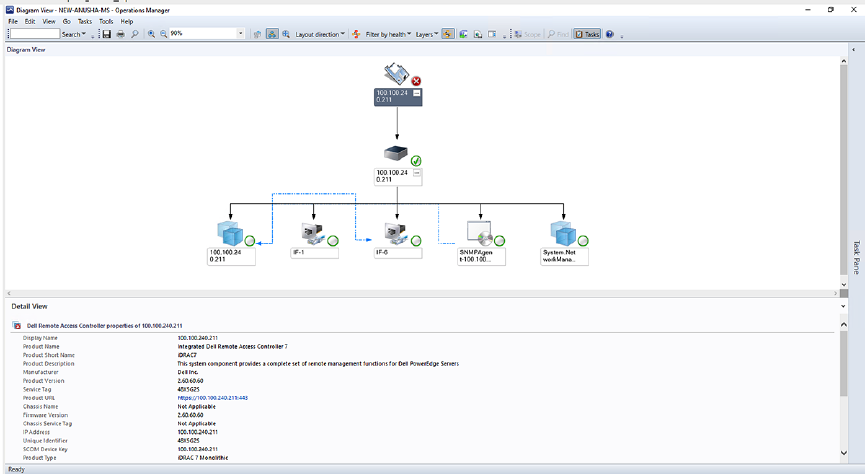The height and width of the screenshot is (474, 865).
Task: Open the Tasks menu
Action: [x=85, y=22]
